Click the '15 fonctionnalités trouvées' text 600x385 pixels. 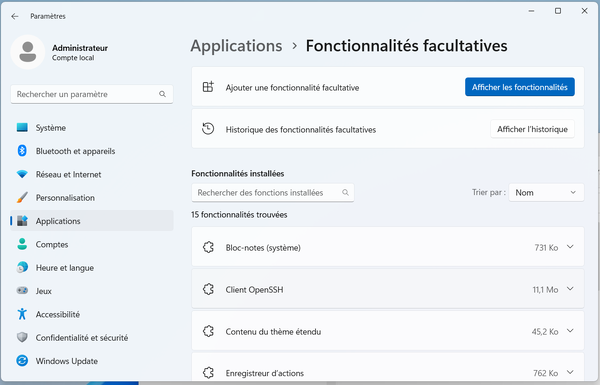(x=239, y=215)
